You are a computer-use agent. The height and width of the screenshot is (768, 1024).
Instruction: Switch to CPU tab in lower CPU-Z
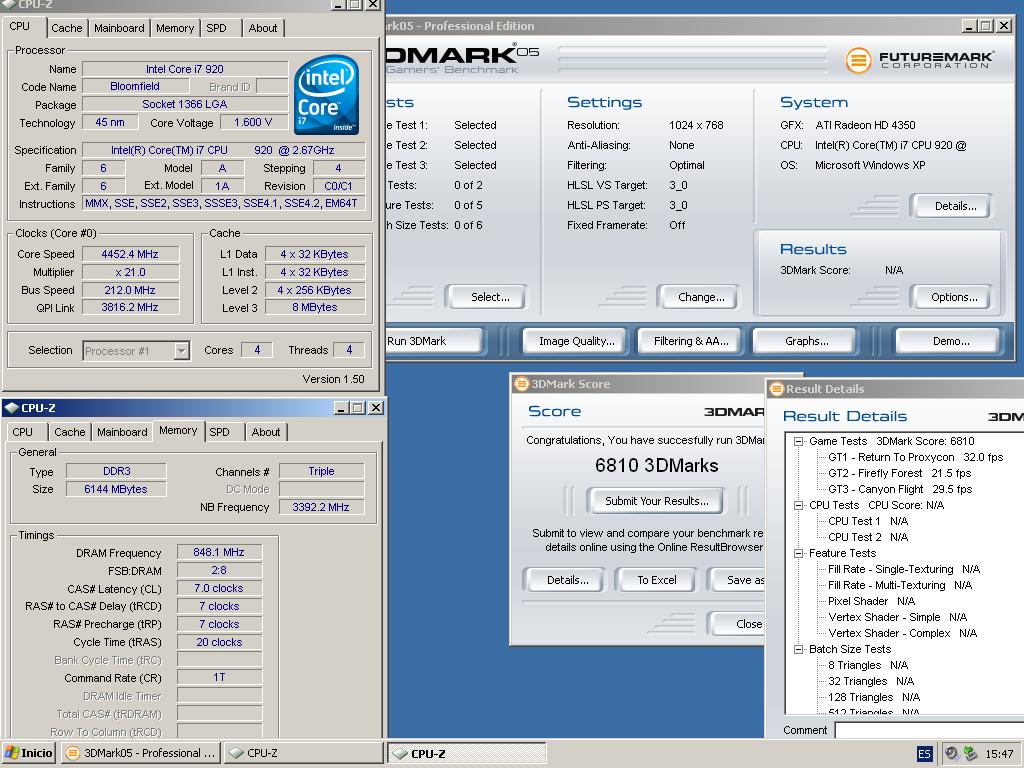[23, 432]
